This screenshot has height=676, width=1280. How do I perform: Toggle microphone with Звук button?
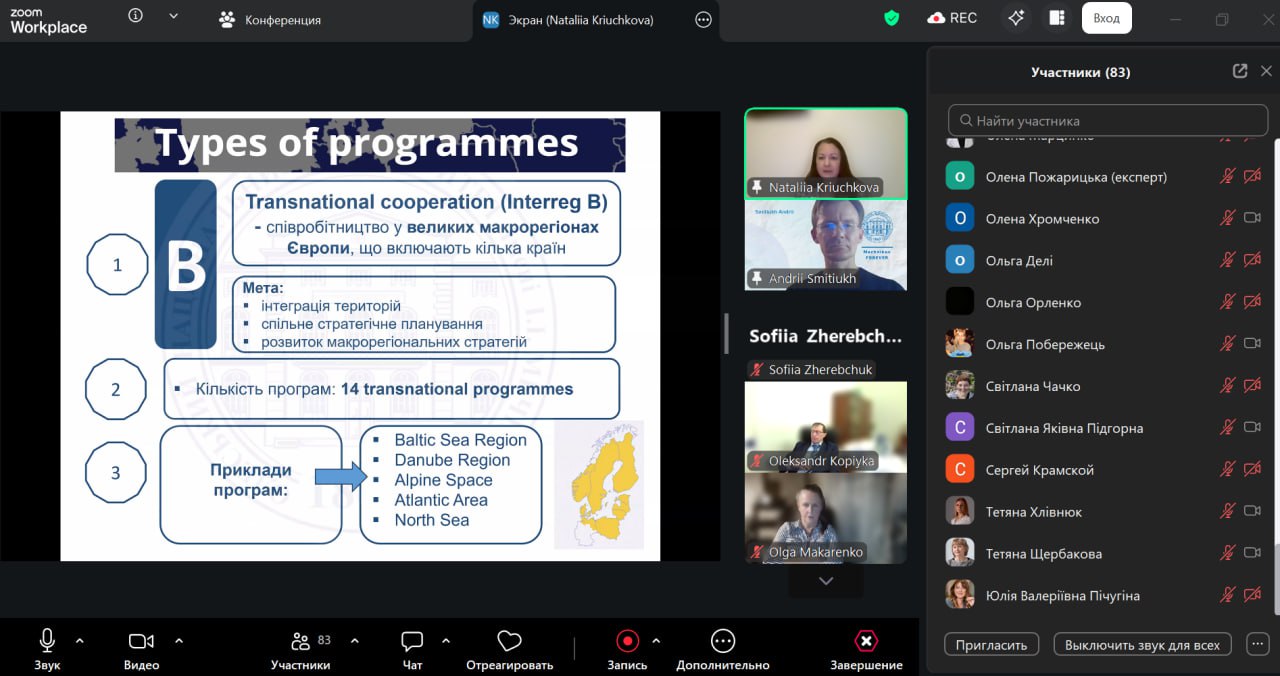tap(47, 649)
